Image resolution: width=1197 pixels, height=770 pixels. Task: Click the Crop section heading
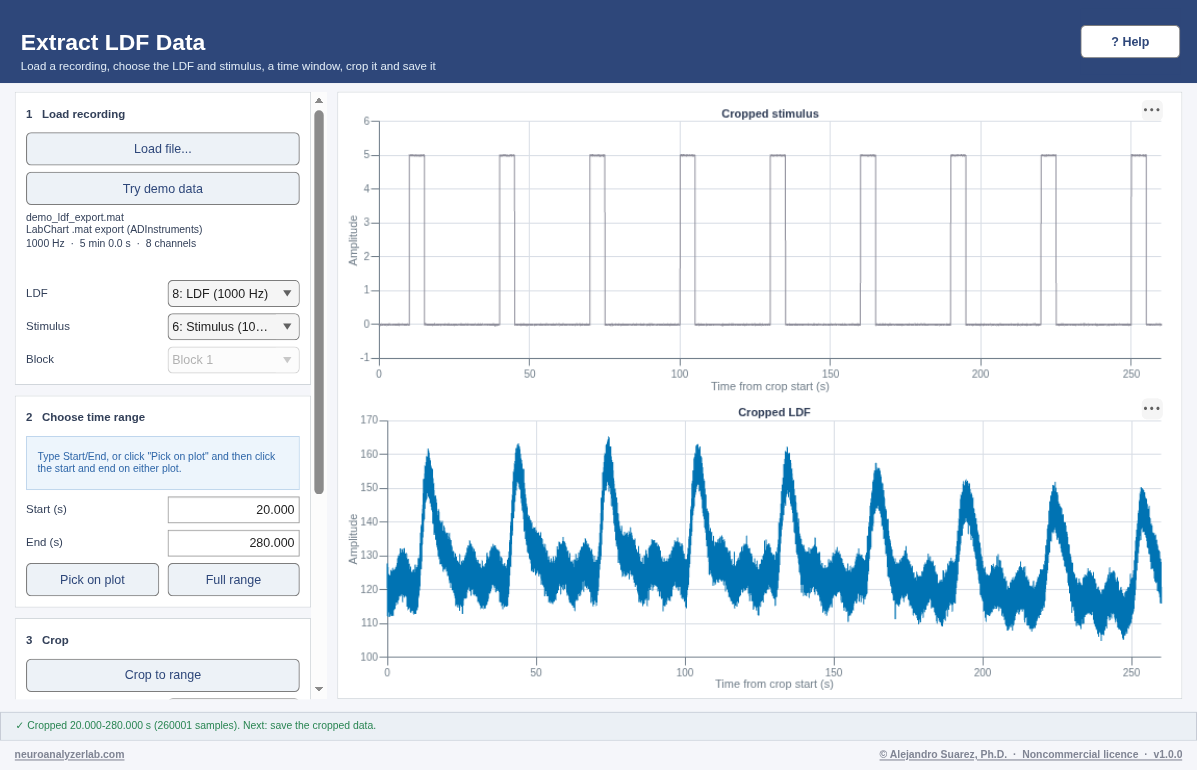coord(55,640)
